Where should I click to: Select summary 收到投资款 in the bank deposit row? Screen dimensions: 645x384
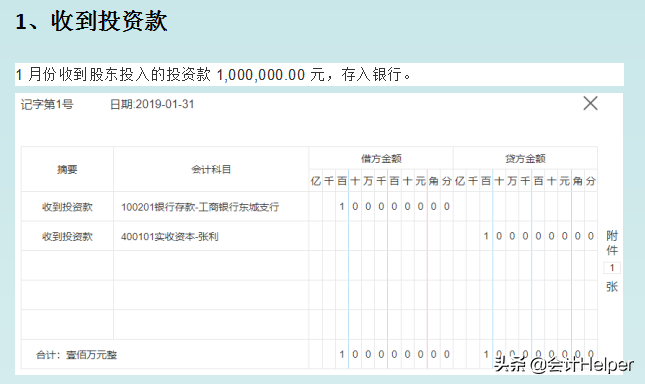(67, 207)
